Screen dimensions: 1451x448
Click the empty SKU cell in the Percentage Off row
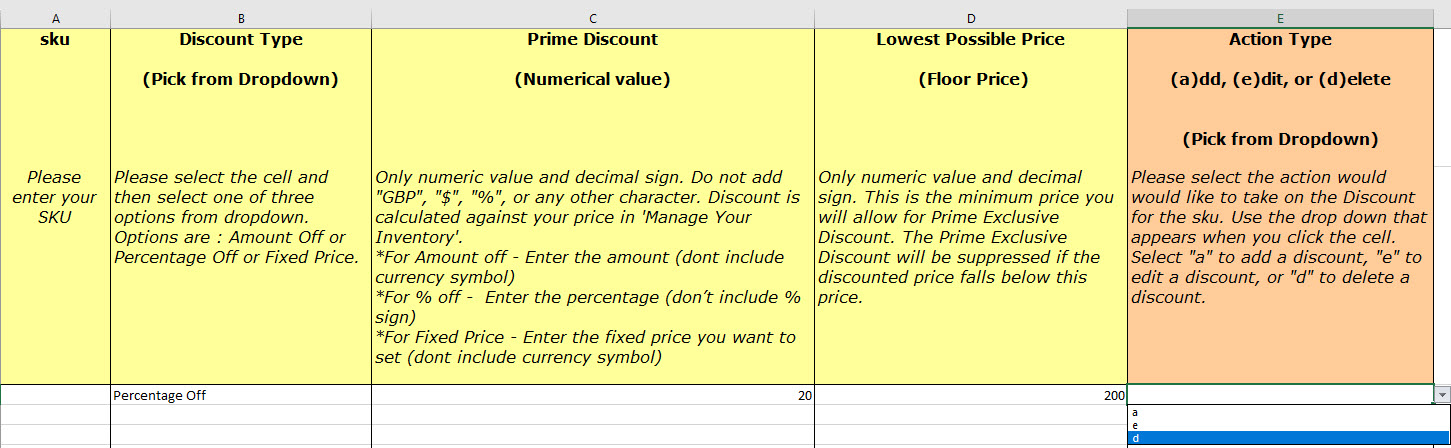[55, 395]
